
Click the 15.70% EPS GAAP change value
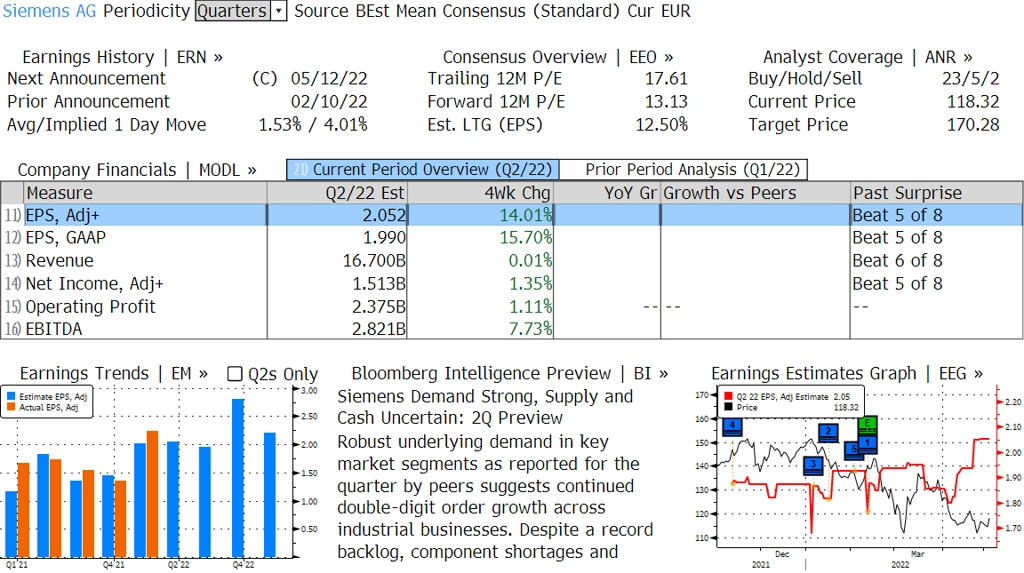coord(526,238)
